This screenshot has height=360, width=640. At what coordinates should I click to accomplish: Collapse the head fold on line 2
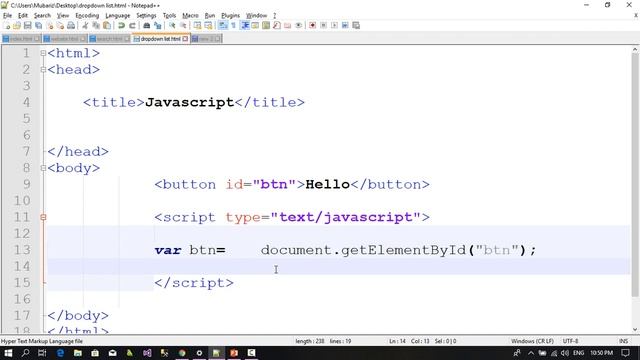[x=43, y=70]
